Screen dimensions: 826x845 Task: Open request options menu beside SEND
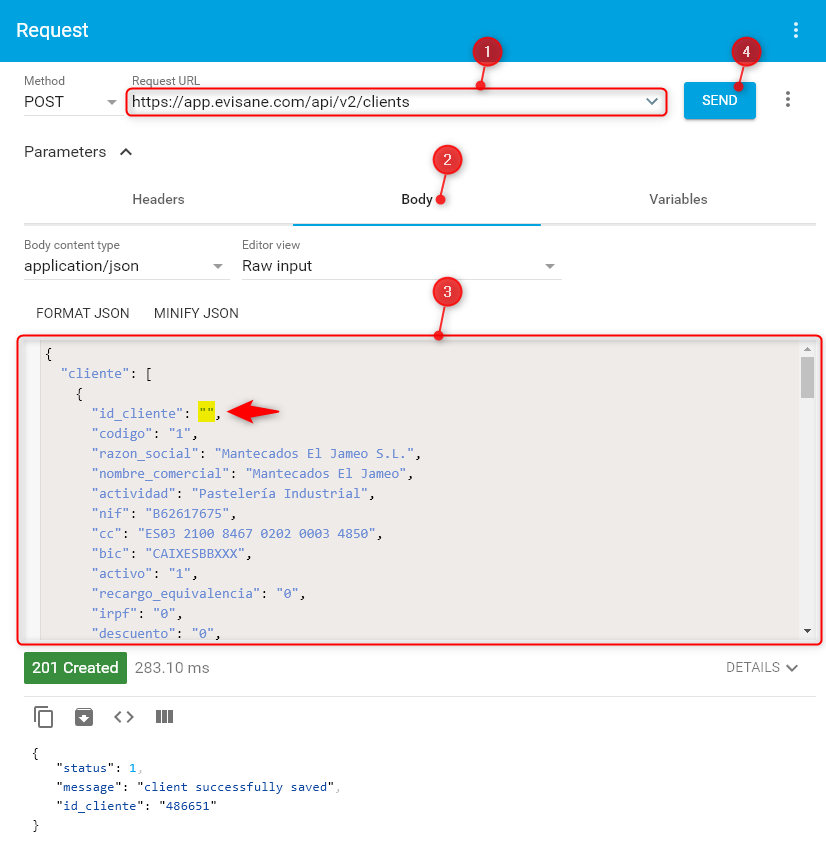(x=788, y=100)
